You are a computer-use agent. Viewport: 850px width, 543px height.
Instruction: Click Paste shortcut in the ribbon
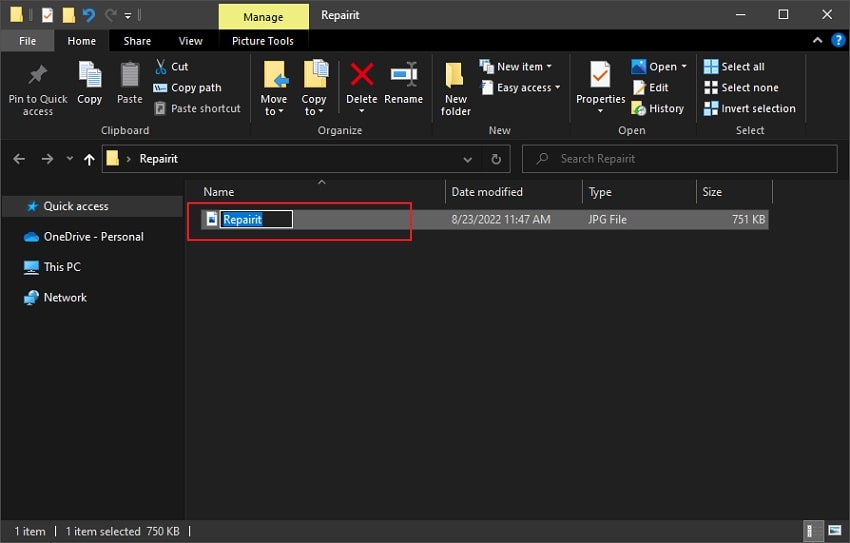[x=197, y=108]
